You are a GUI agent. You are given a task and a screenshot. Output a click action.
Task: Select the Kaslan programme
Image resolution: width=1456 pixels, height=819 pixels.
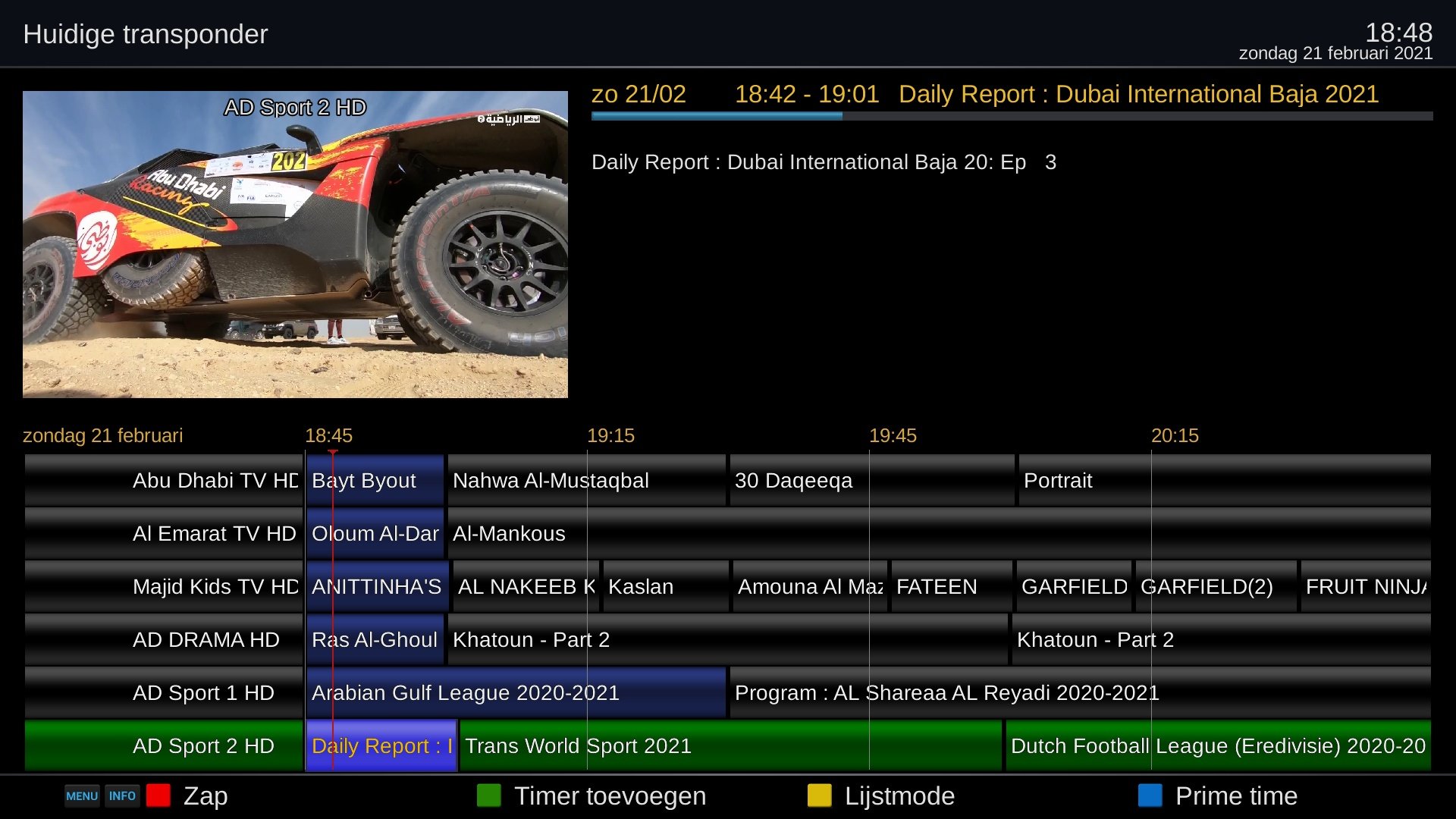coord(666,586)
